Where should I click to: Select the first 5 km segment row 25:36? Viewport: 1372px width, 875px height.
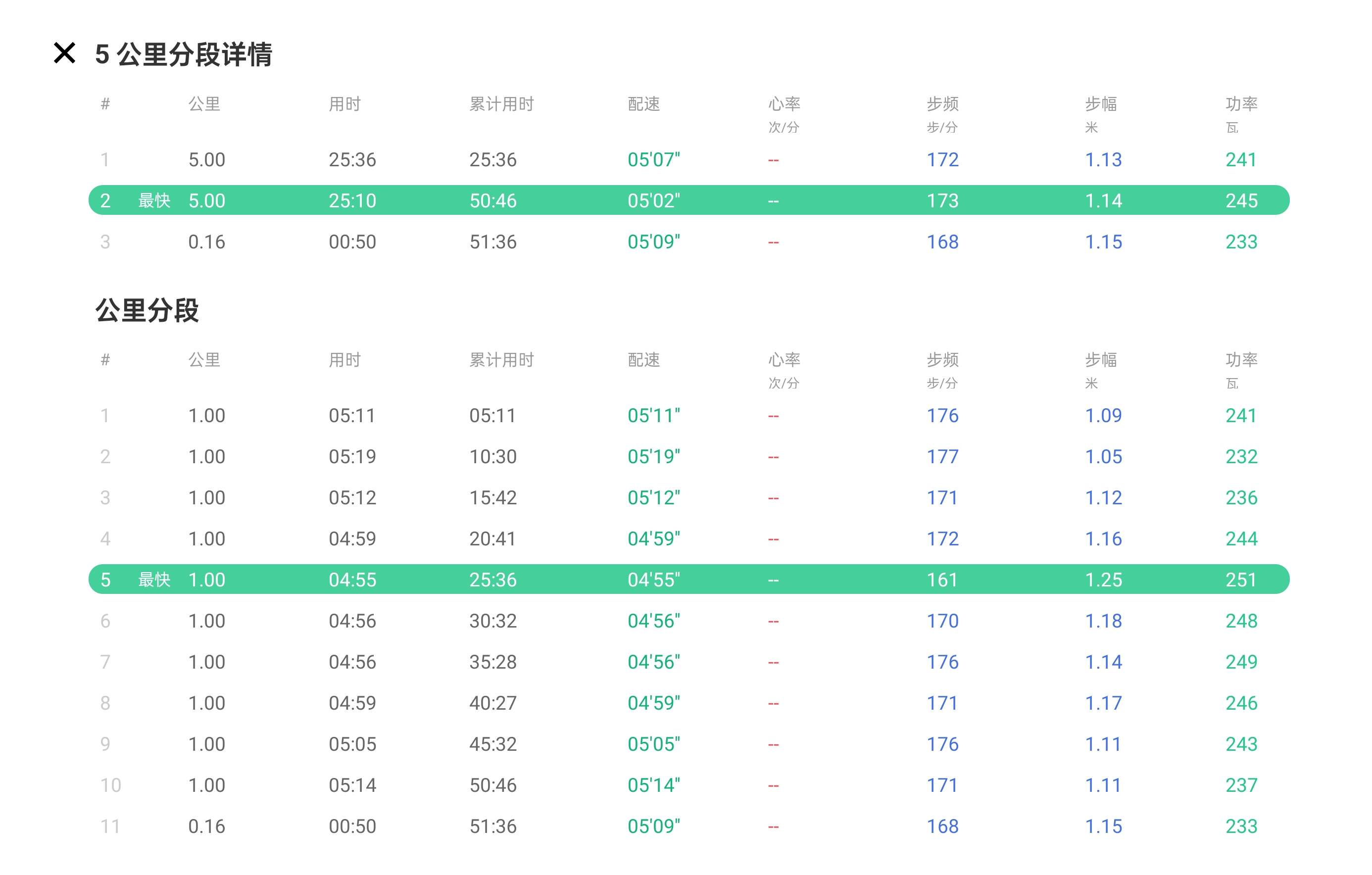pyautogui.click(x=352, y=159)
